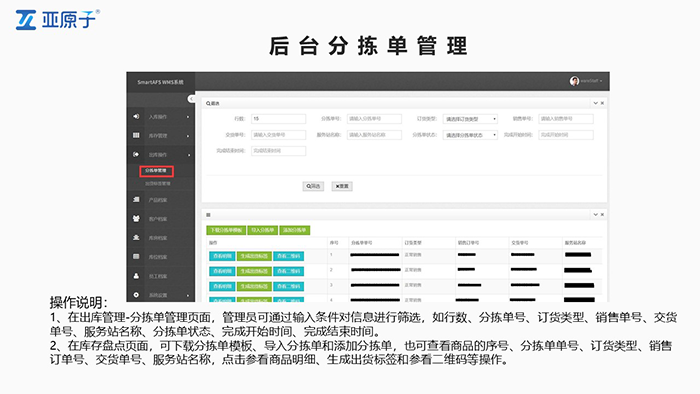Viewport: 700px width, 394px height.
Task: Click 正常销售 cell in row 1
Action: pos(413,255)
